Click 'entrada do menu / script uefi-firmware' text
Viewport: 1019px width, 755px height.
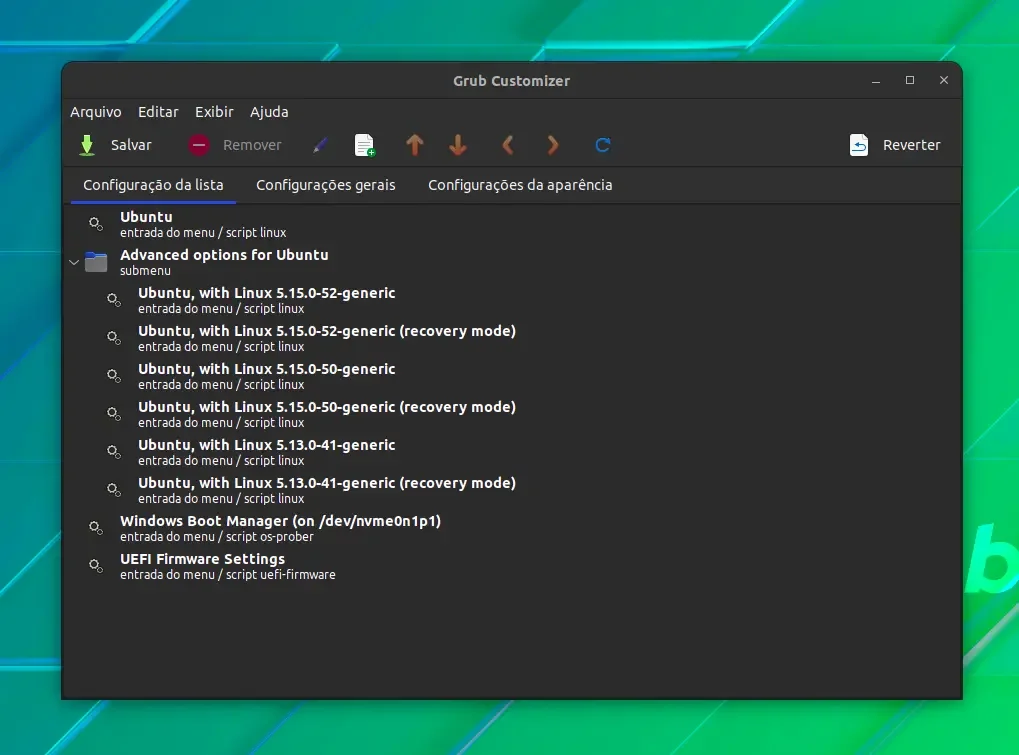point(228,575)
